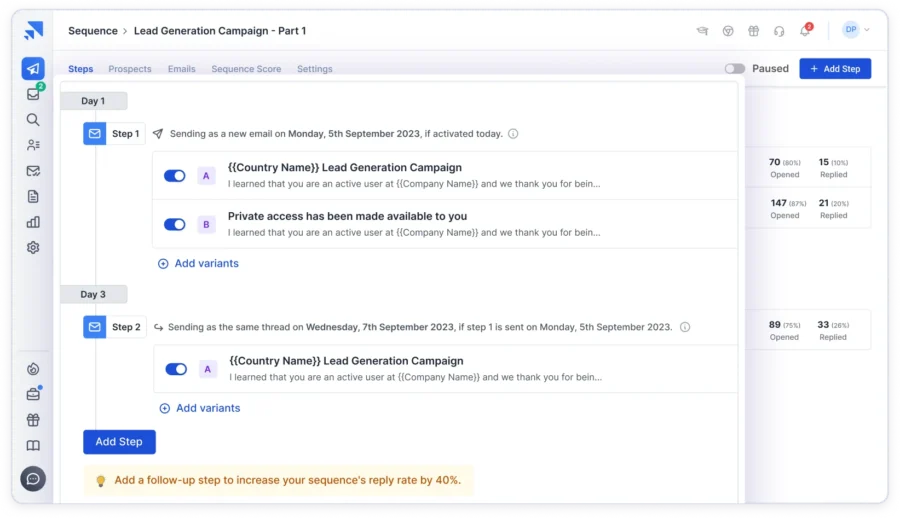Switch to the Prospects tab
Viewport: 900px width, 518px height.
pyautogui.click(x=130, y=69)
